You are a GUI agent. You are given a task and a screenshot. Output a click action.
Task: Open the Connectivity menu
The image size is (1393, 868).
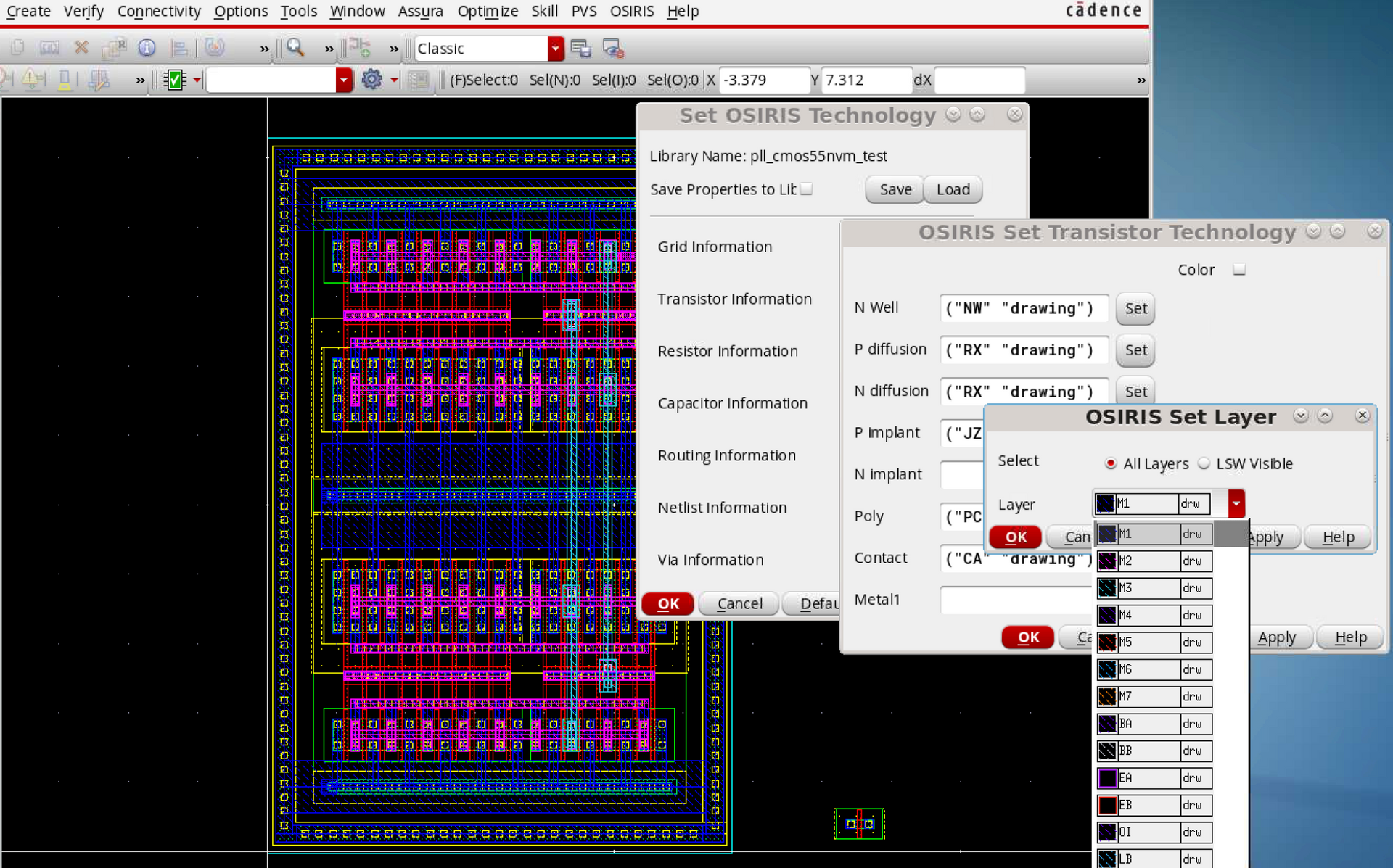pyautogui.click(x=159, y=11)
